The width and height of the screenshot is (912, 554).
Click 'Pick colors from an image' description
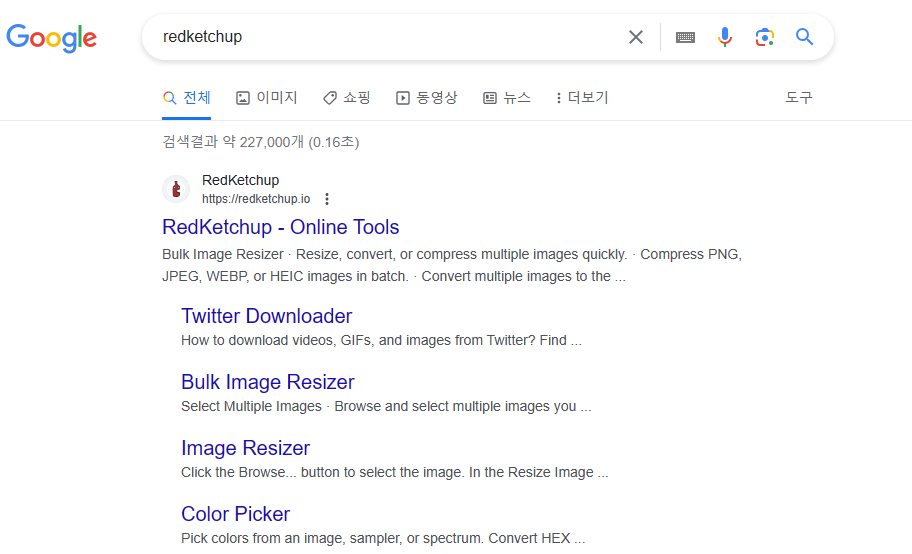point(383,538)
